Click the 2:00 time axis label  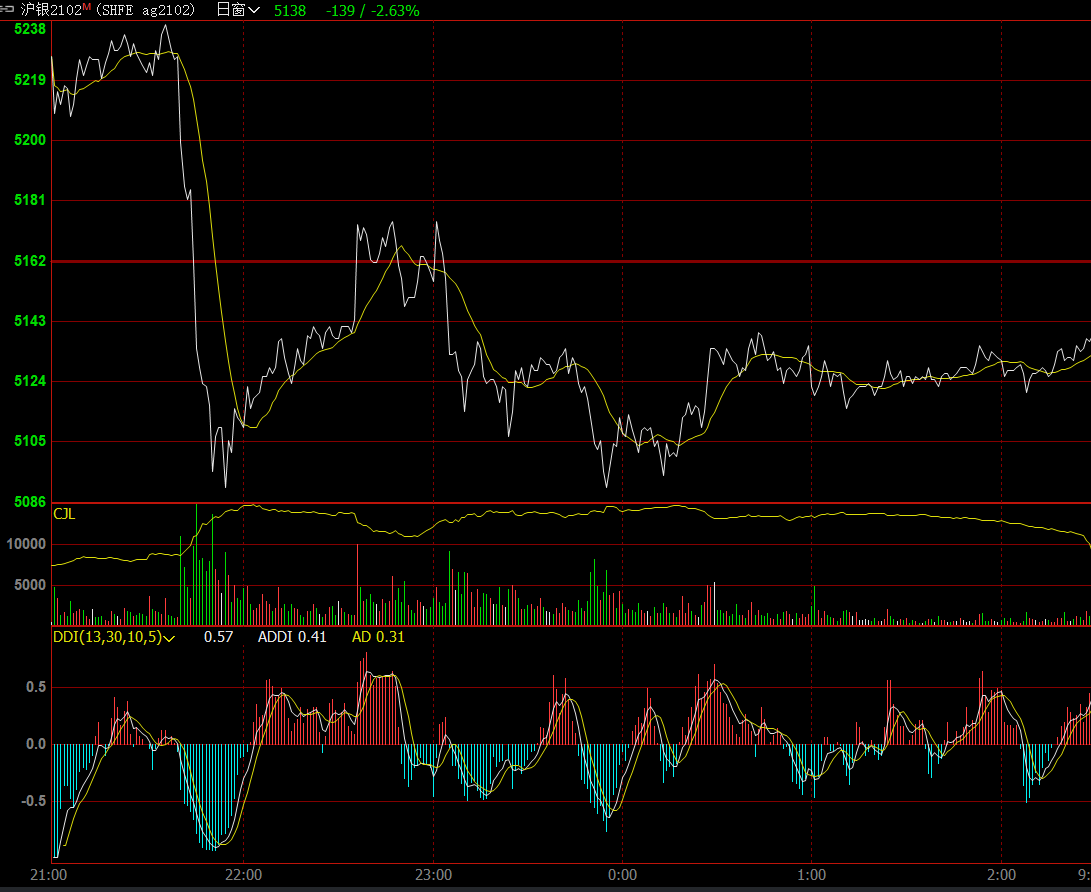[1001, 875]
